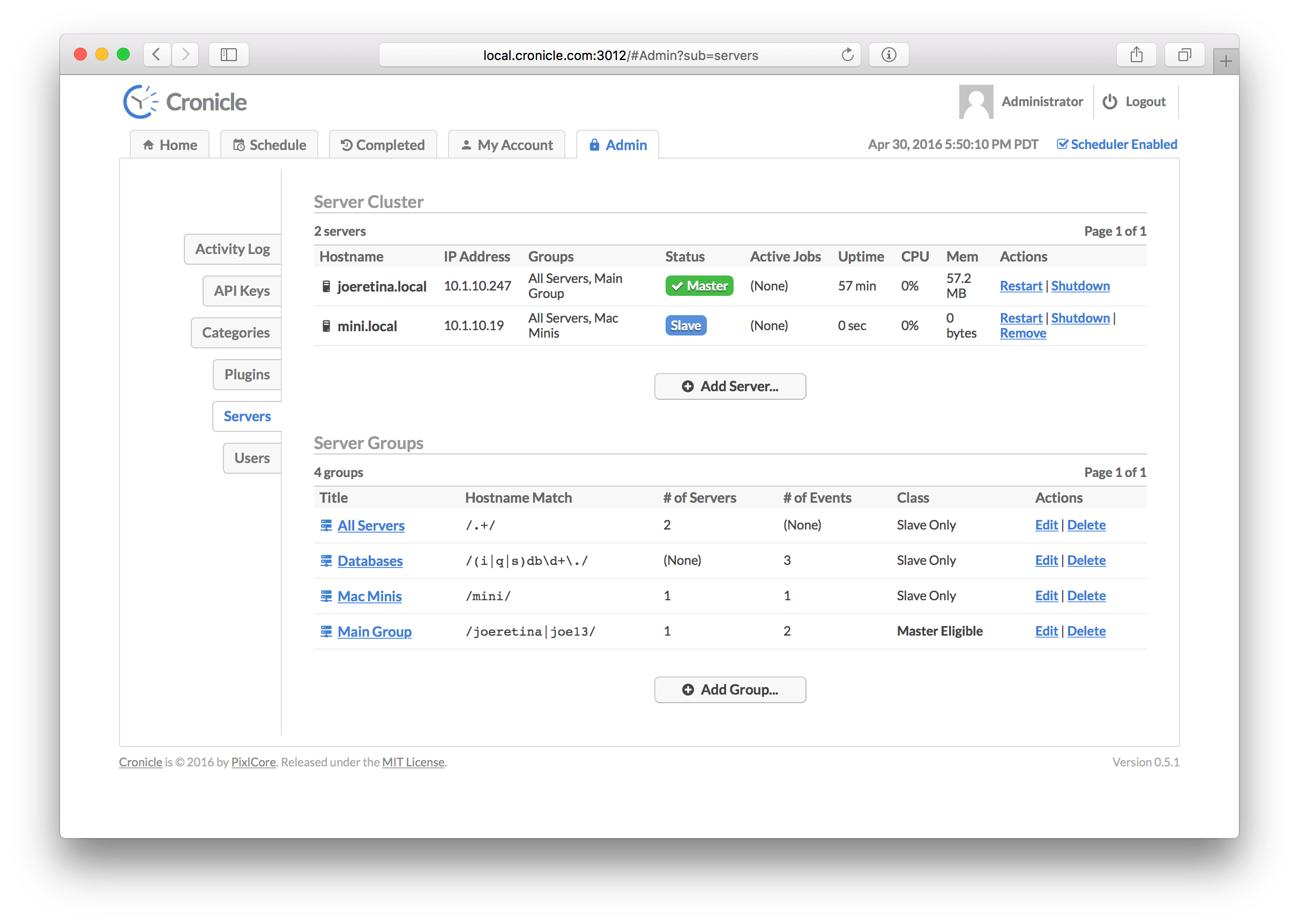Click the Safari sidebar toggle icon
Screen dimensions: 1299x924
[x=229, y=55]
